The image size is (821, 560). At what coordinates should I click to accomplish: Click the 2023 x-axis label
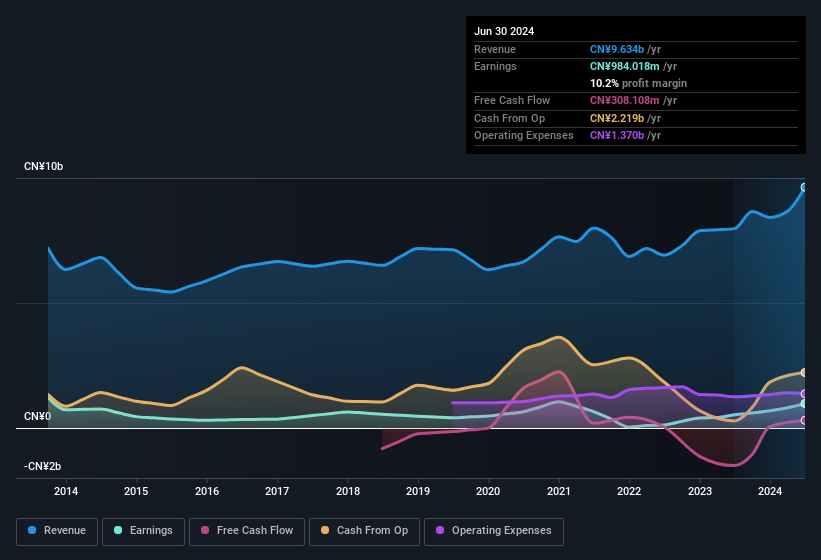click(x=700, y=491)
